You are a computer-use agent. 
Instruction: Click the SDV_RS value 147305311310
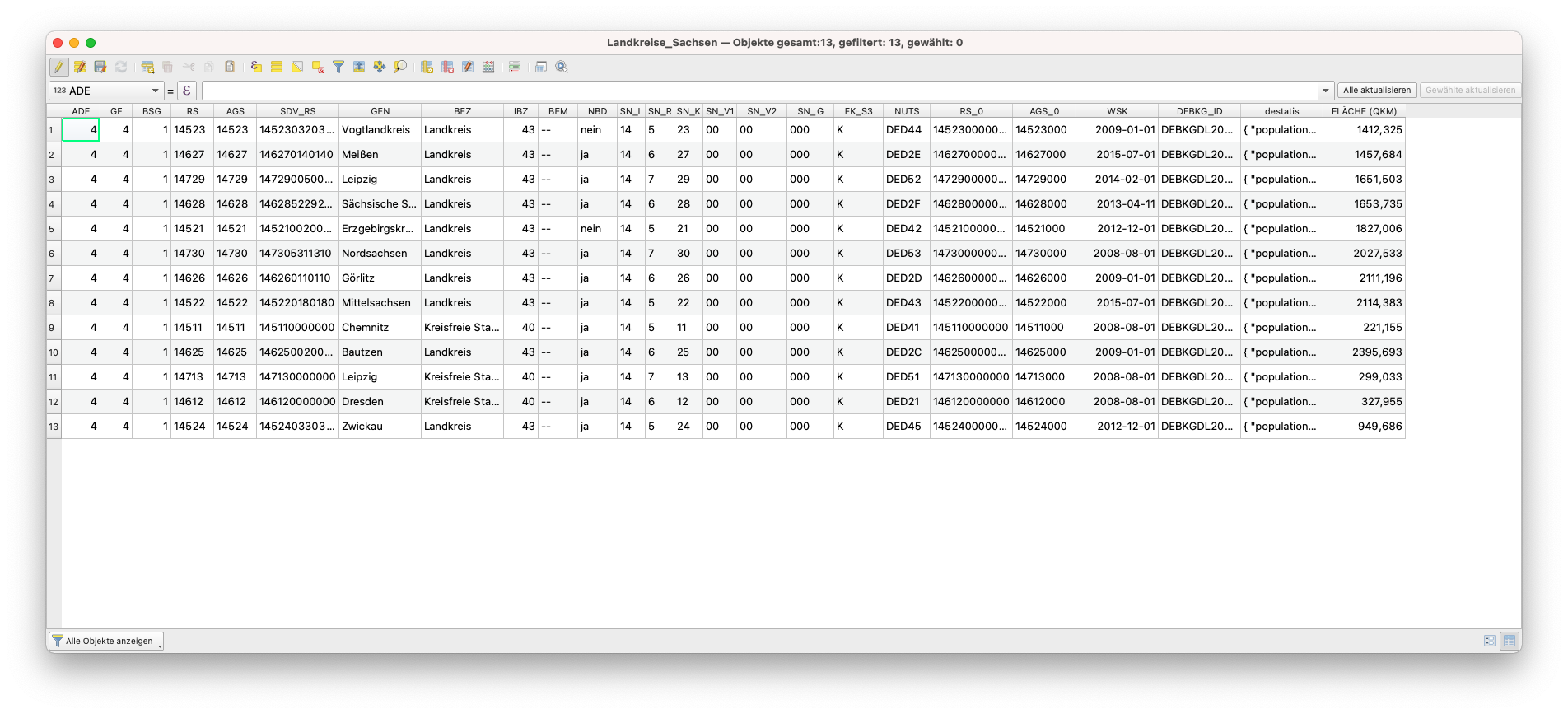(x=297, y=254)
